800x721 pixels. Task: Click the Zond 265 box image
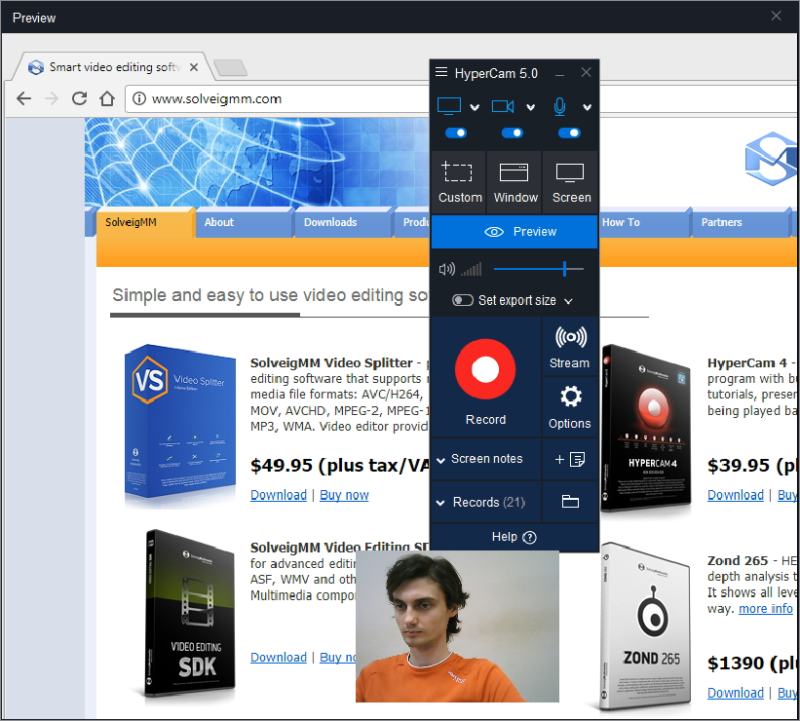click(x=645, y=626)
